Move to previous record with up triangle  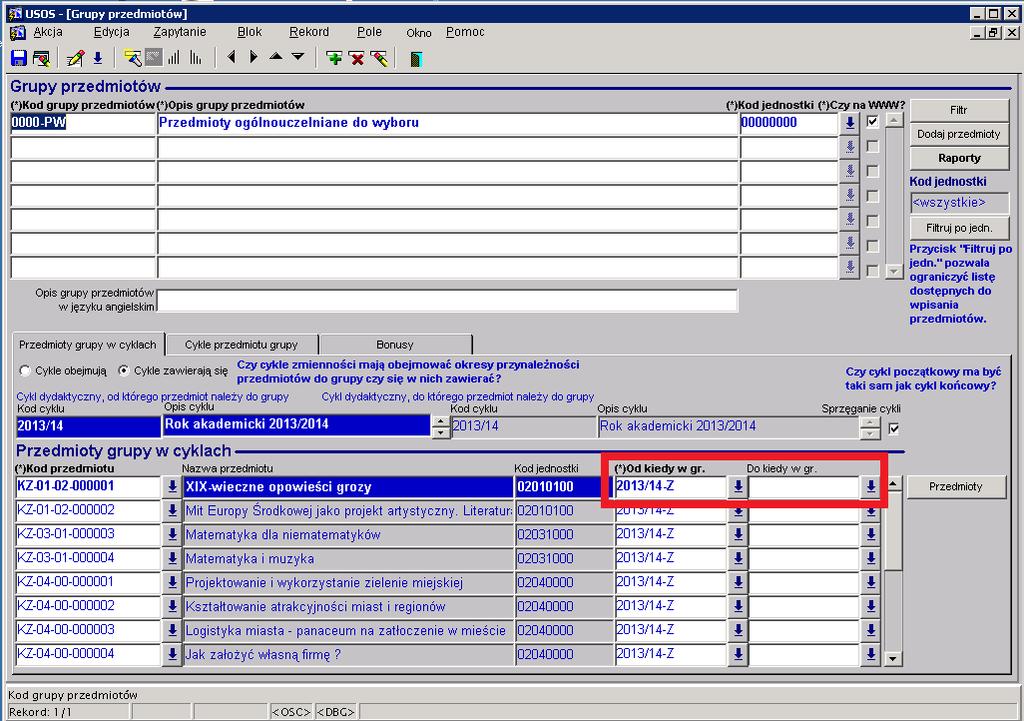[x=276, y=57]
